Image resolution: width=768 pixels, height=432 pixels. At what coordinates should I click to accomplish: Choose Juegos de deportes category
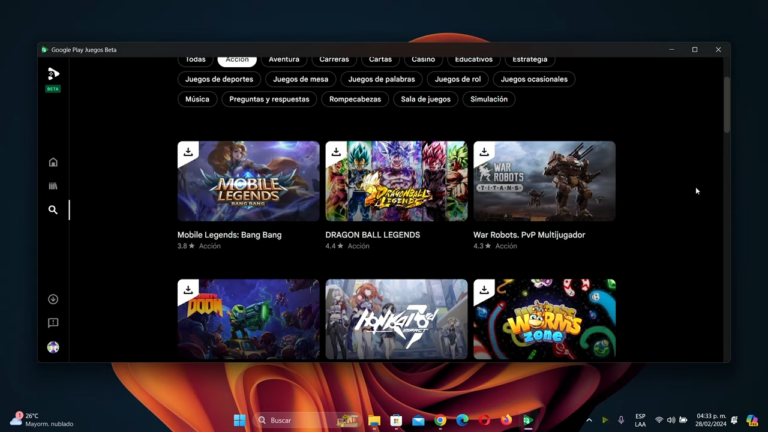219,79
